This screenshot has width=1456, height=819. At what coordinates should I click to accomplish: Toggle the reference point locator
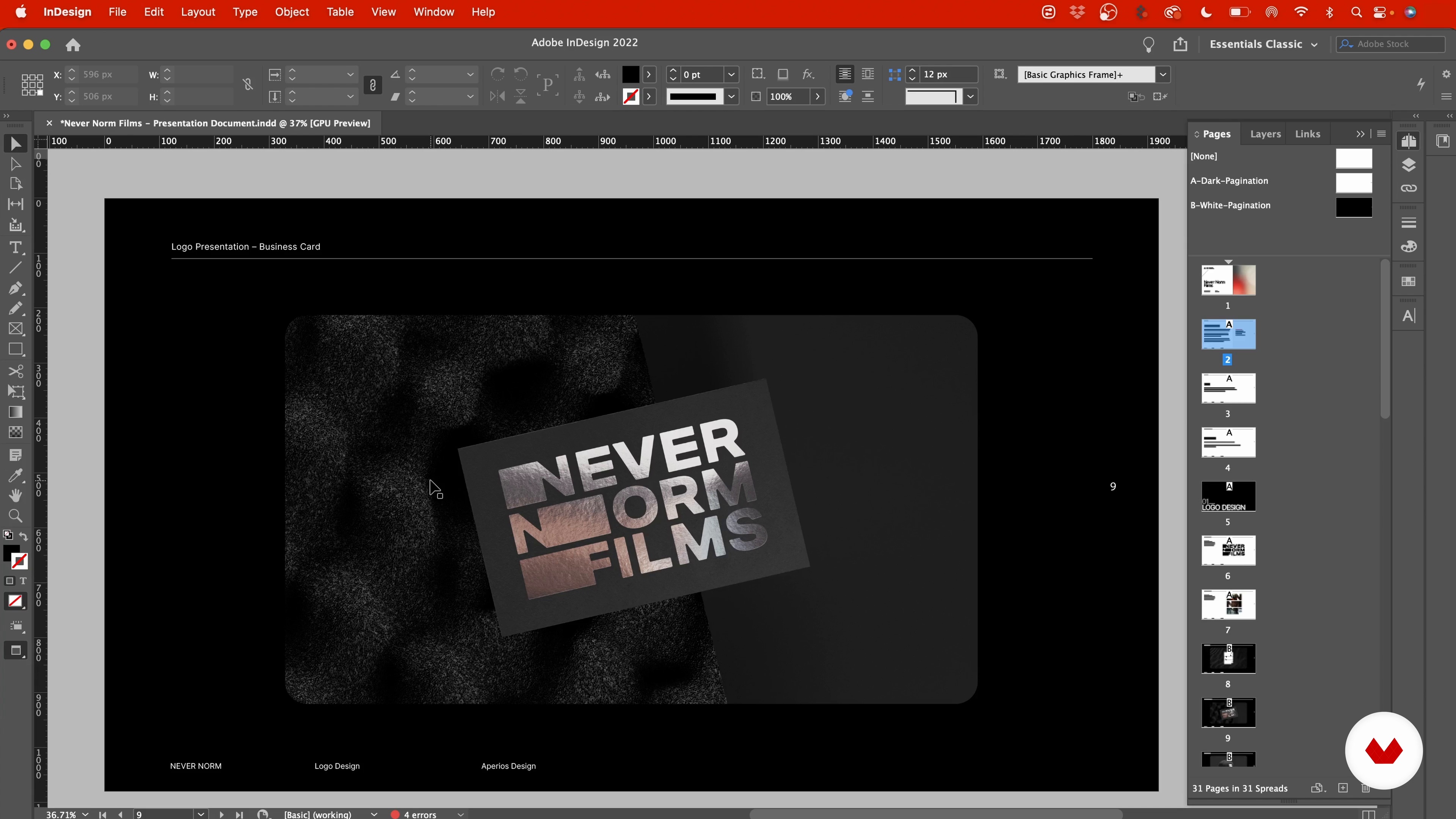(x=32, y=85)
